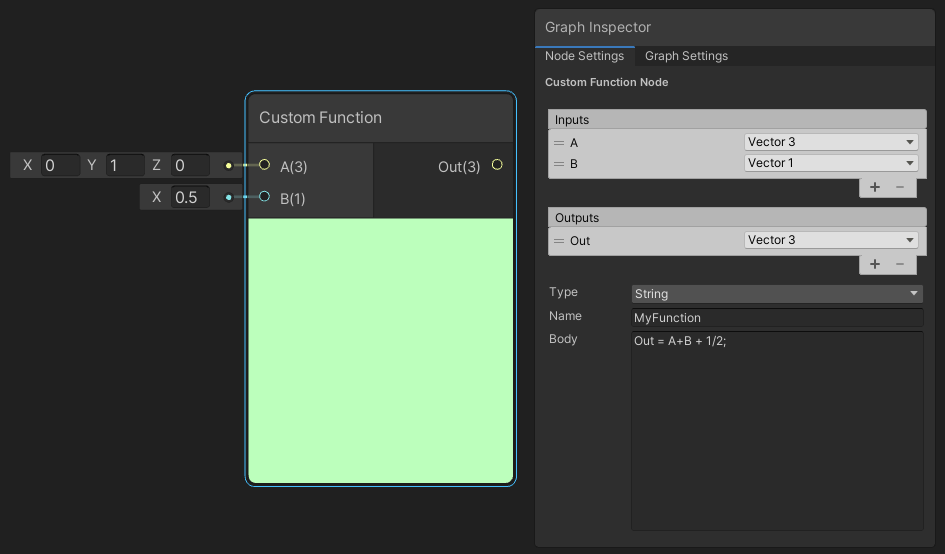Click the A(3) input port circle
The height and width of the screenshot is (554, 945).
pos(265,165)
